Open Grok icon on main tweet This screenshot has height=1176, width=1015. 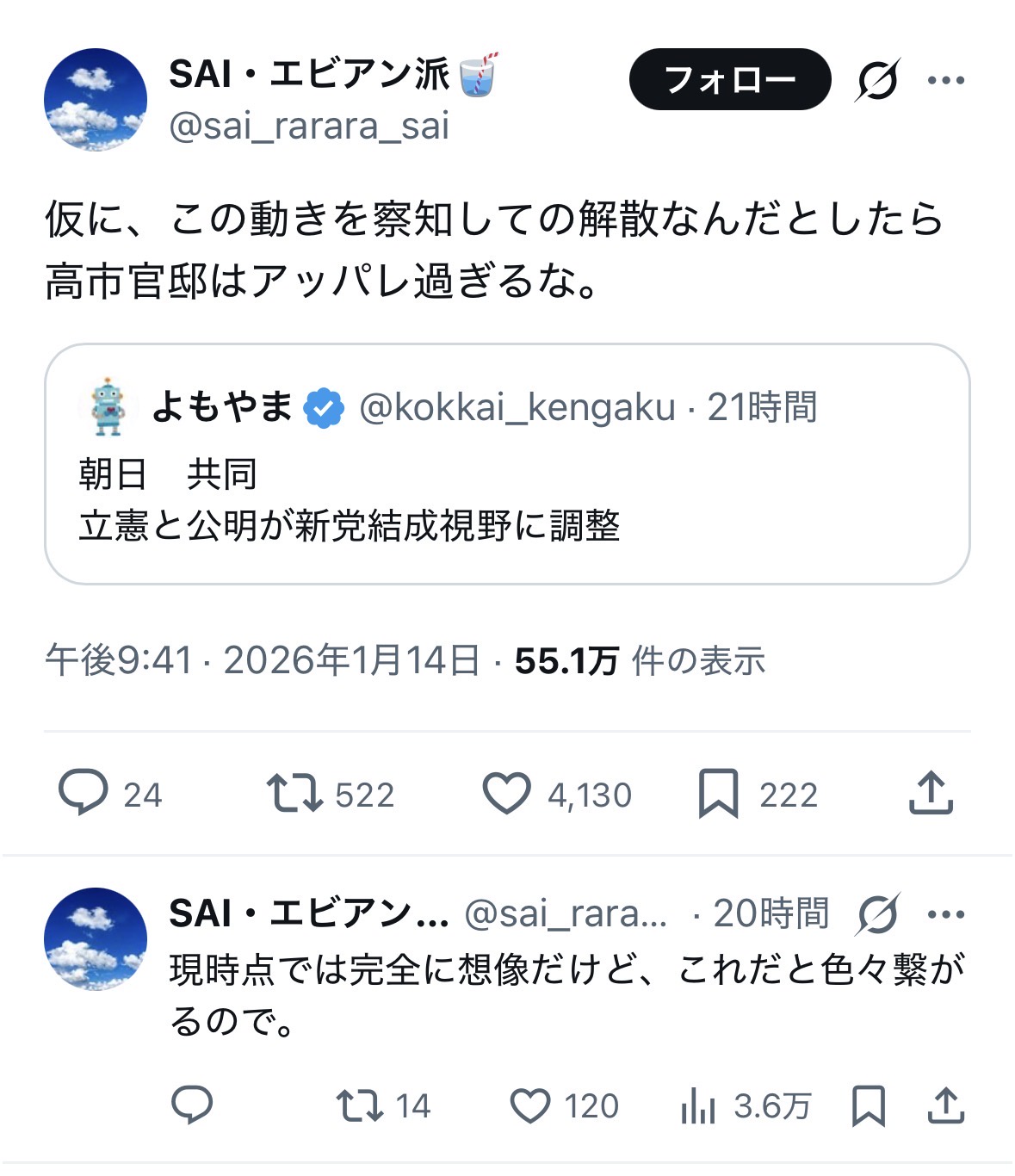pyautogui.click(x=877, y=80)
